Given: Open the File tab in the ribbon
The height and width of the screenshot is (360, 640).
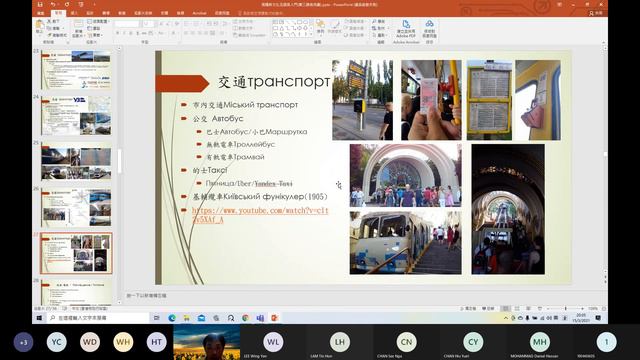Looking at the screenshot, I should pyautogui.click(x=40, y=13).
